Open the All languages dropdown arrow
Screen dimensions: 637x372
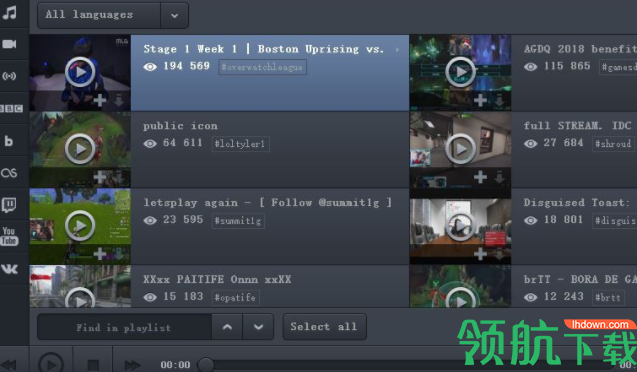(174, 15)
